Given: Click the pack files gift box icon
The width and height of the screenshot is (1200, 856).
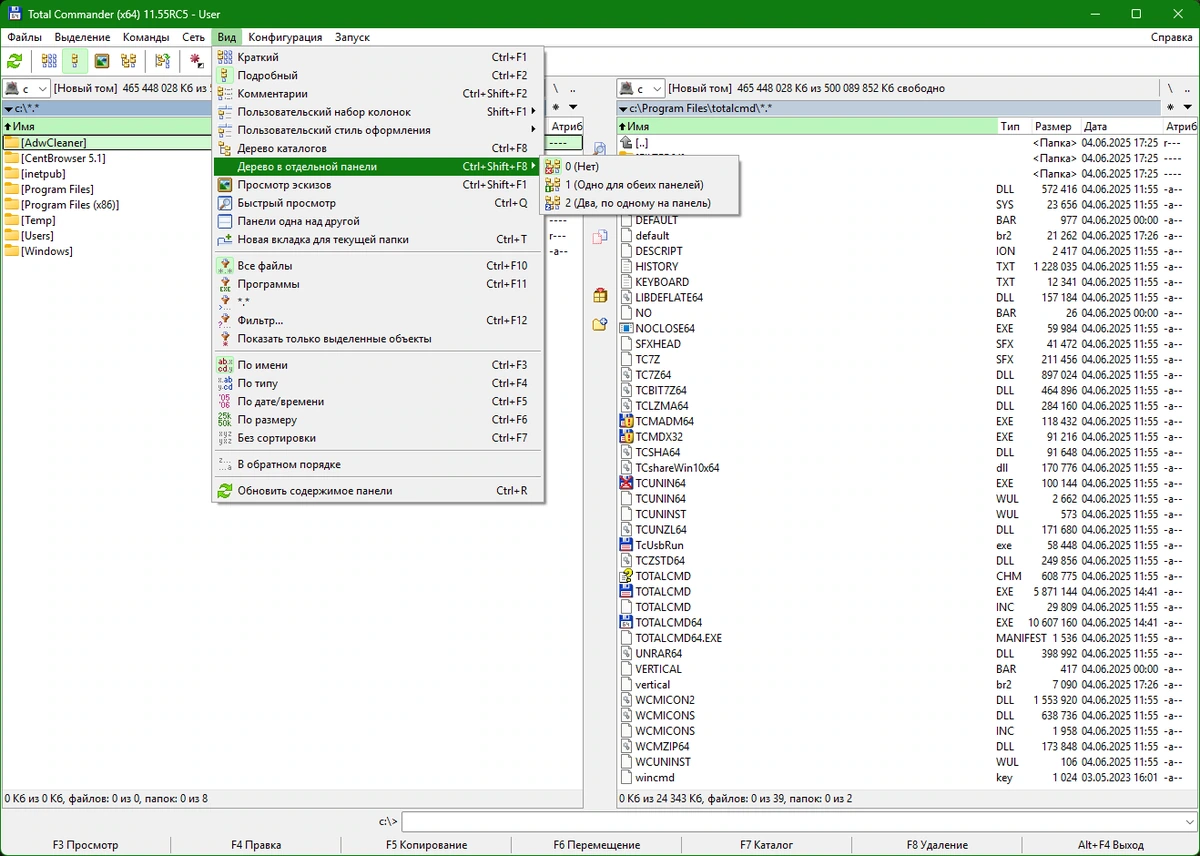Looking at the screenshot, I should click(x=600, y=295).
